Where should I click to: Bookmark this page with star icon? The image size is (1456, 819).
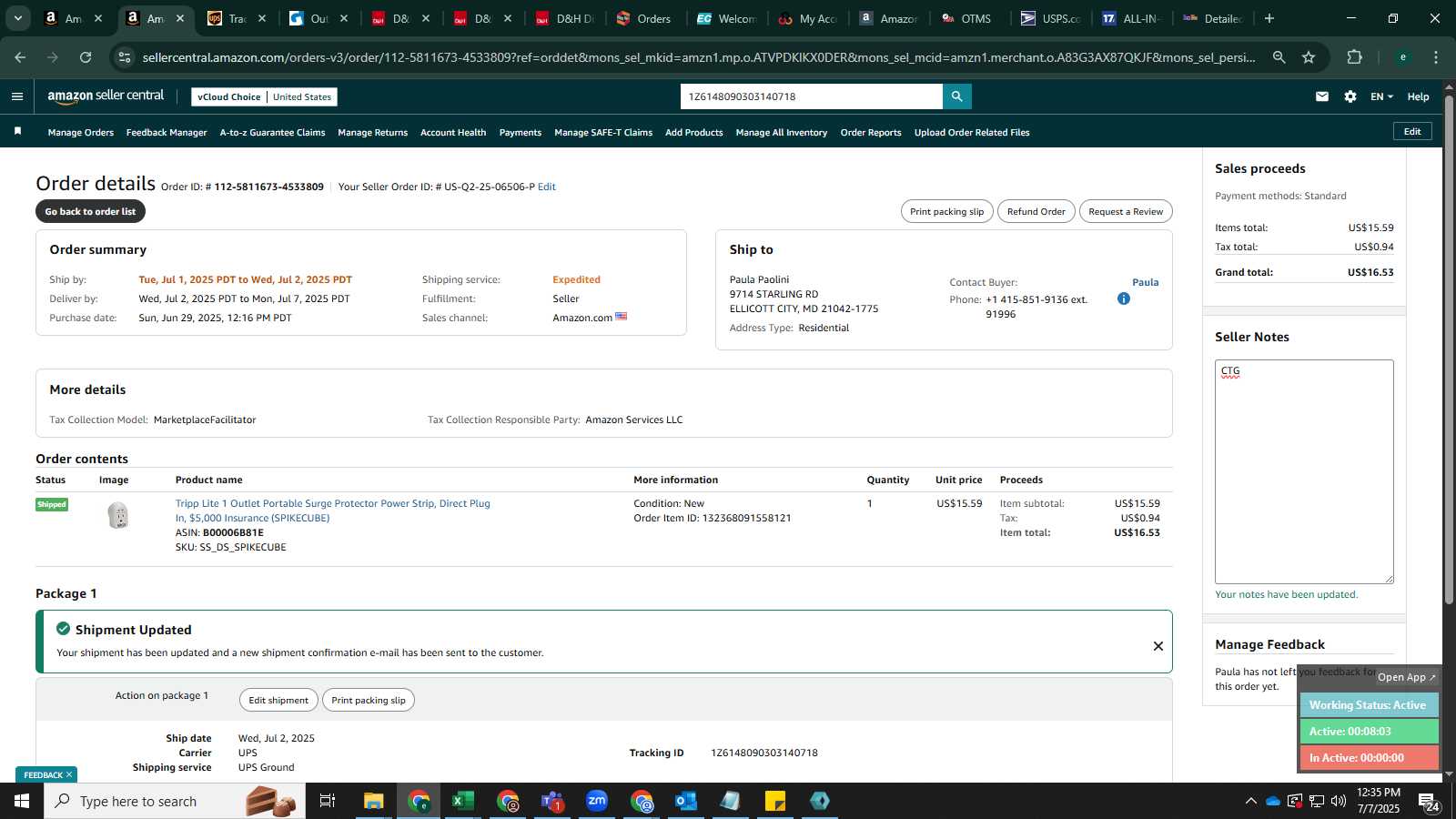pyautogui.click(x=1309, y=57)
